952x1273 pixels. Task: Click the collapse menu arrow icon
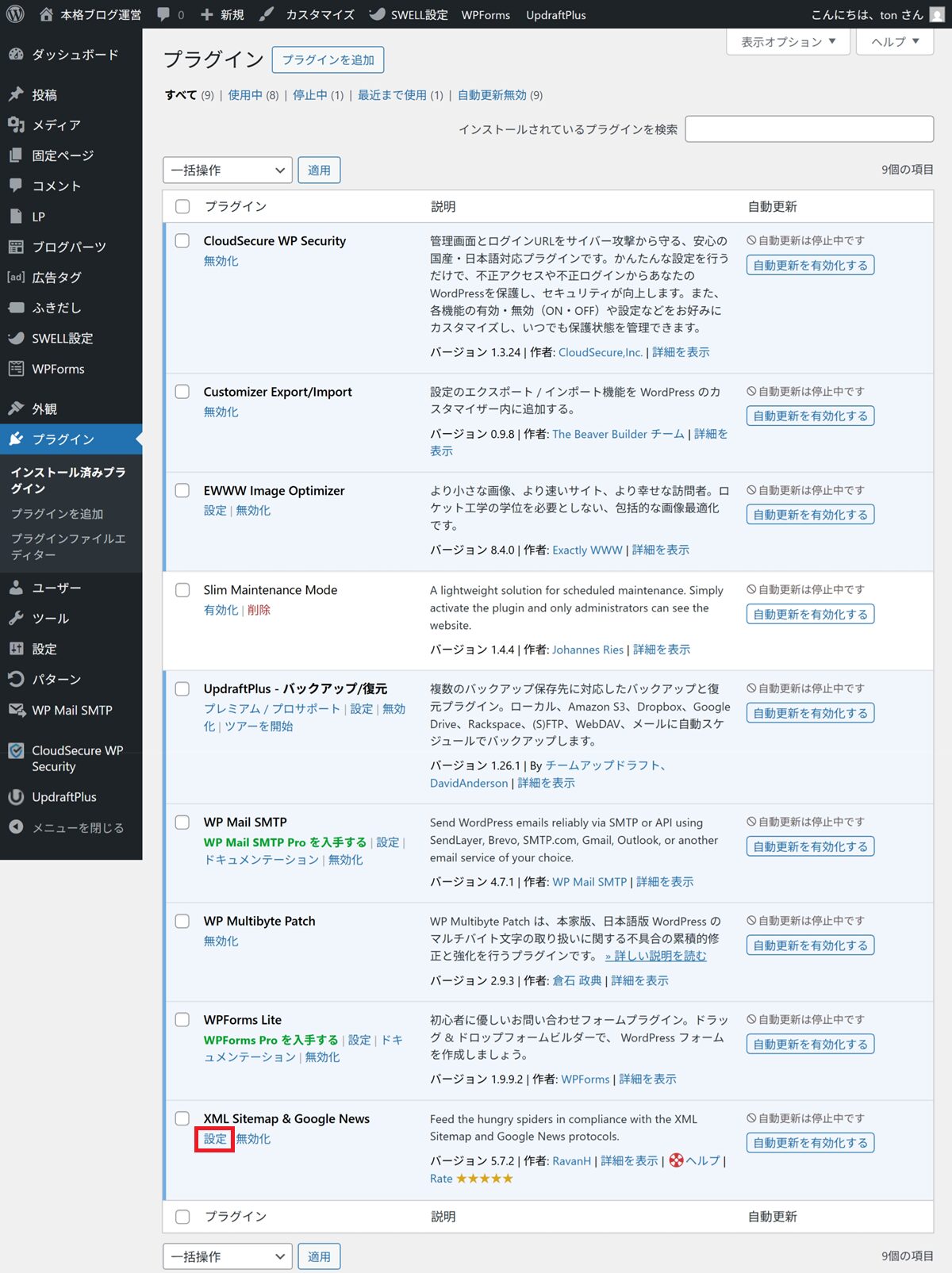[16, 827]
